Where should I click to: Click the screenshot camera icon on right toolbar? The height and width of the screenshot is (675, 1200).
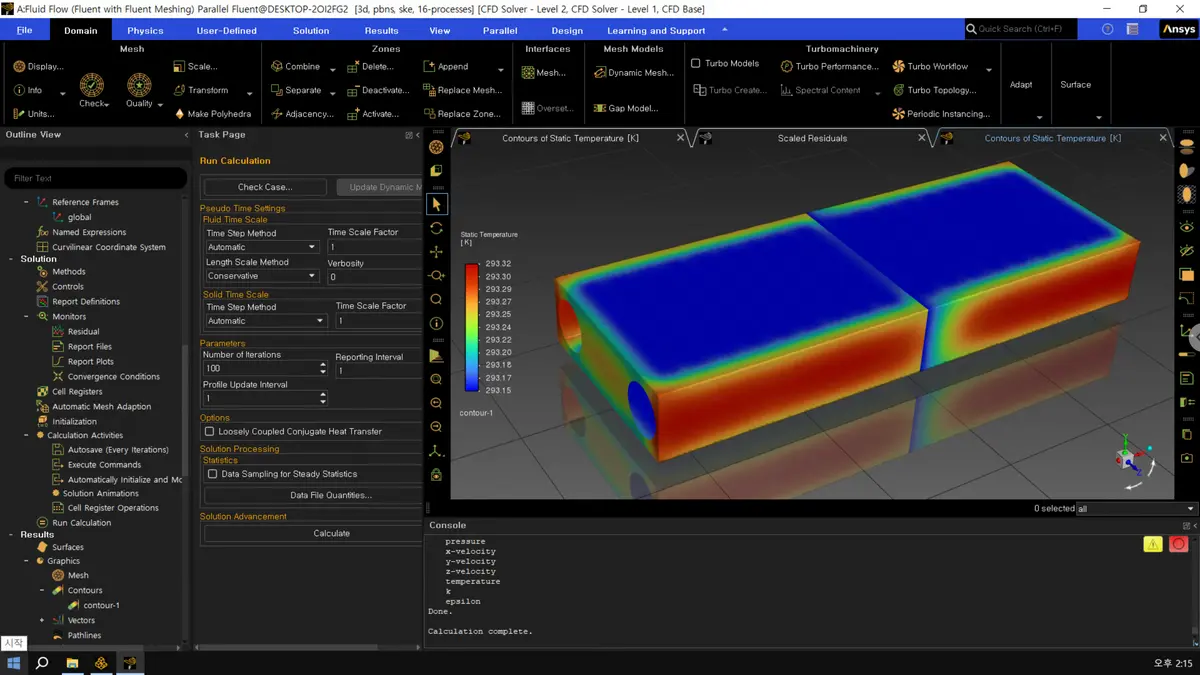pyautogui.click(x=1187, y=458)
